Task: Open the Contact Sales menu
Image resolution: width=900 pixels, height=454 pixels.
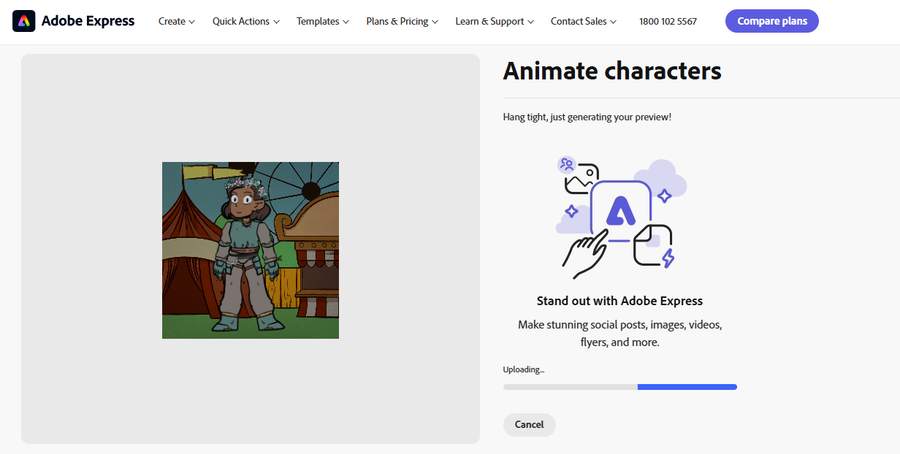Action: tap(584, 21)
